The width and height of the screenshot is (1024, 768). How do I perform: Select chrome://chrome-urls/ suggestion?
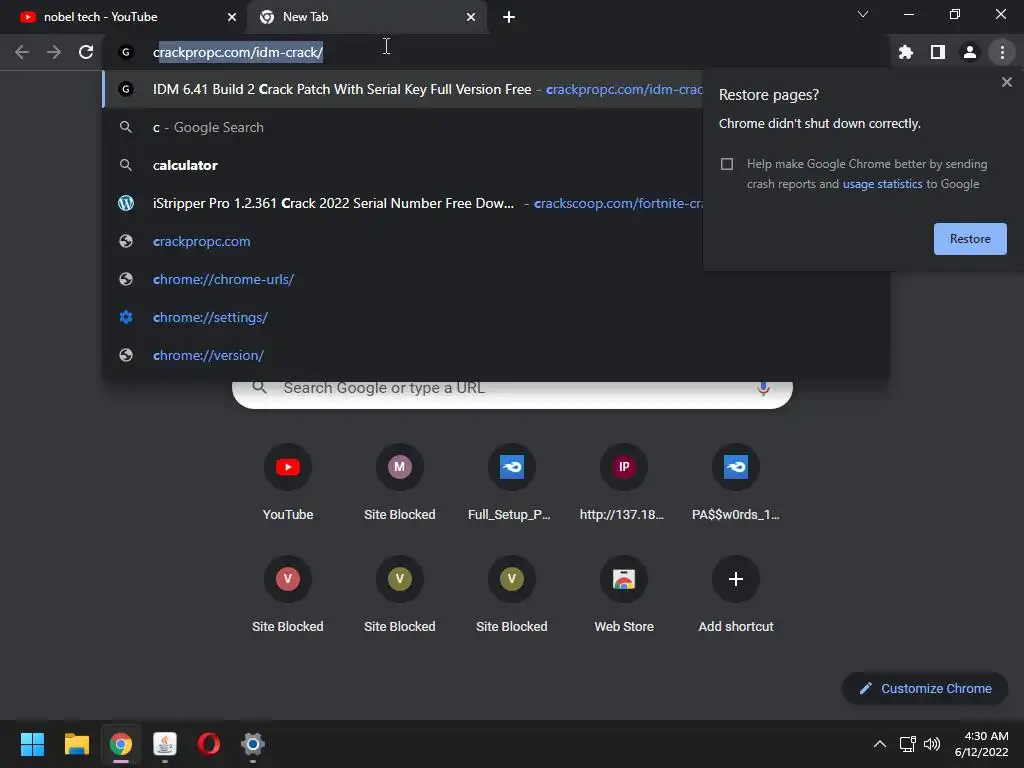pos(496,279)
